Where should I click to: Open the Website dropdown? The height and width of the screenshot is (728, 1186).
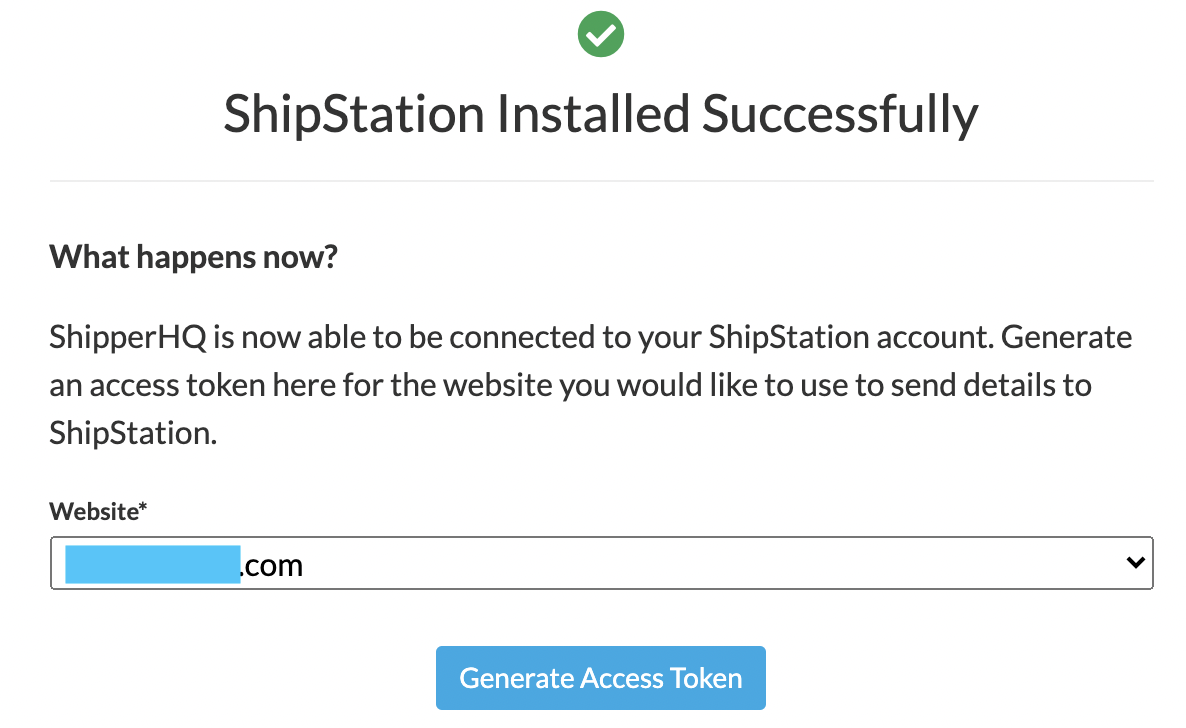pyautogui.click(x=600, y=564)
